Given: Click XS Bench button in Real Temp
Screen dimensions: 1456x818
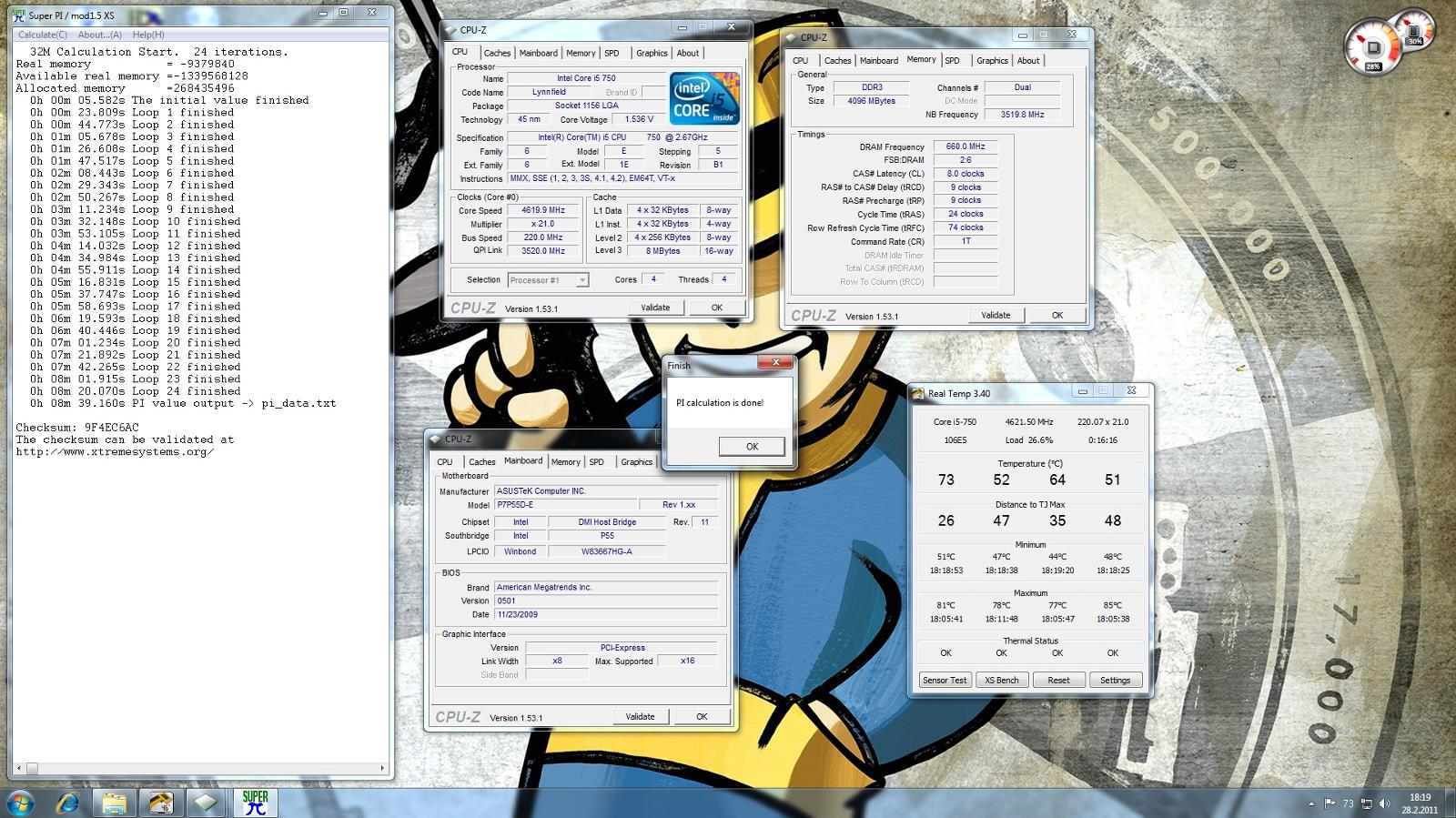Looking at the screenshot, I should [x=1002, y=680].
